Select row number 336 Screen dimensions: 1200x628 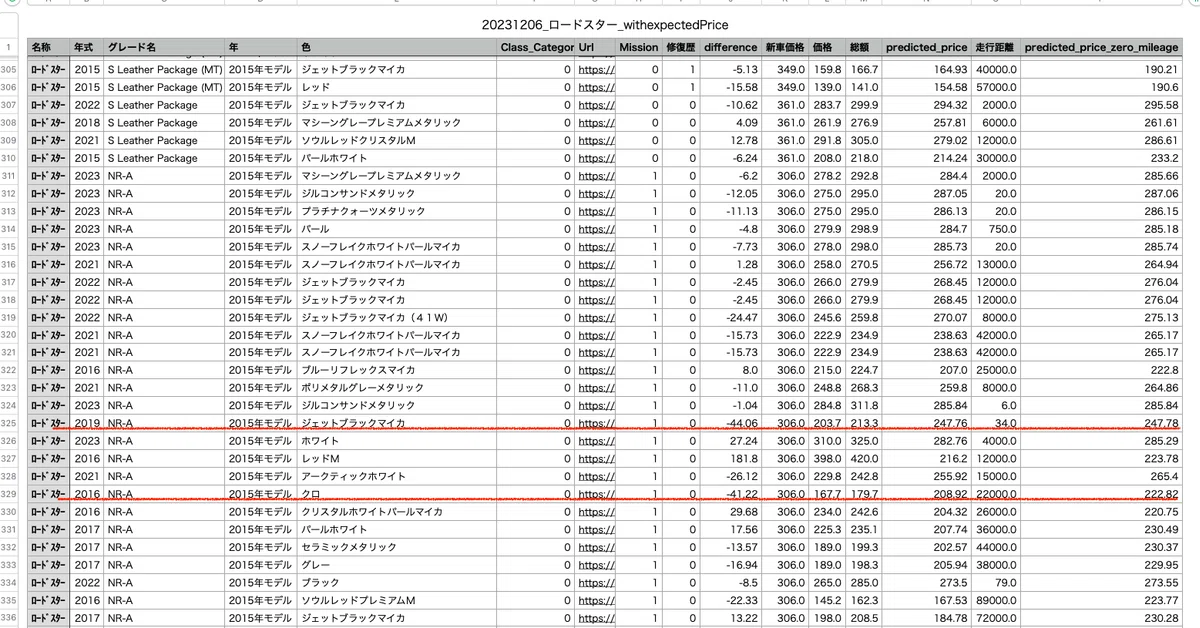click(x=11, y=617)
